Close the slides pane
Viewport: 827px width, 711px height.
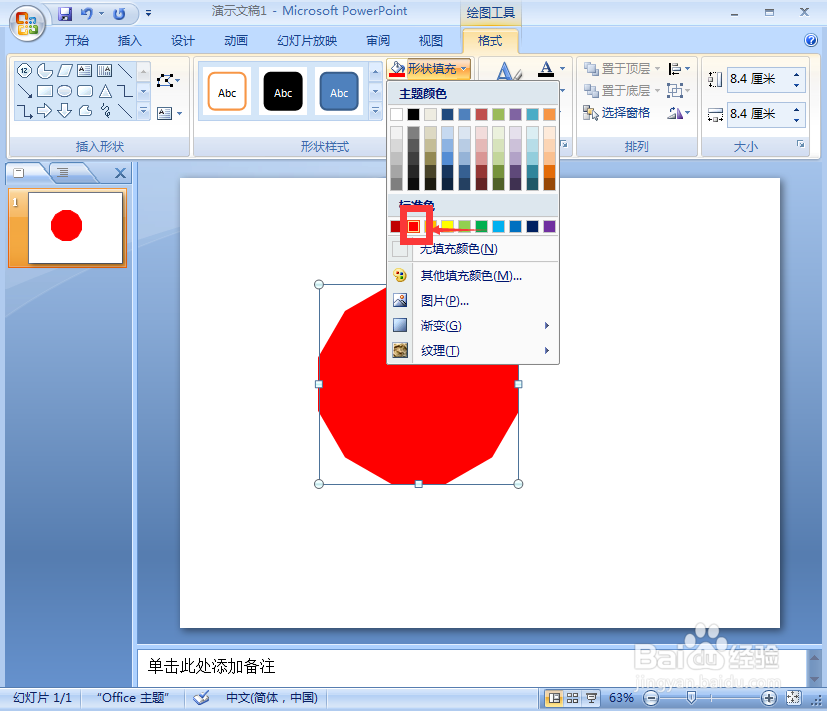click(120, 173)
